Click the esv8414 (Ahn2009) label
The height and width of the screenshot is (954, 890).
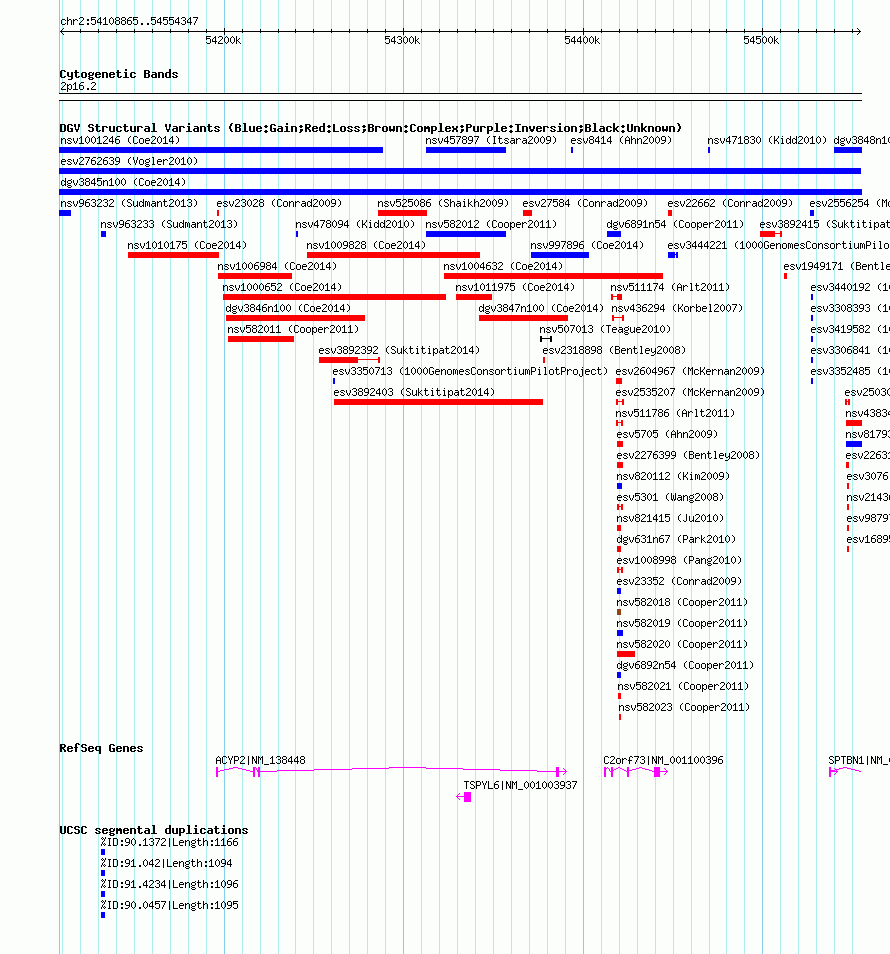pos(621,140)
